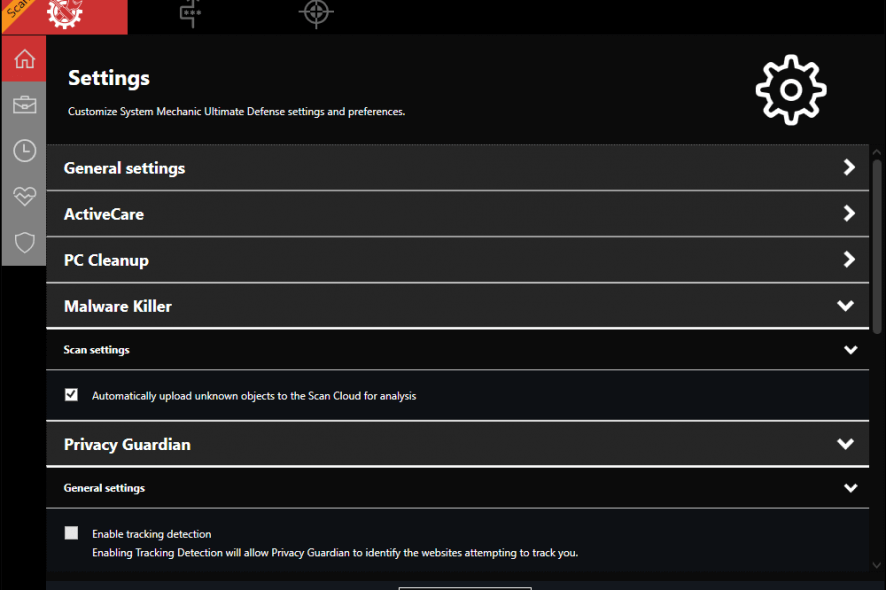Click the Scan settings subheading label

coord(97,350)
